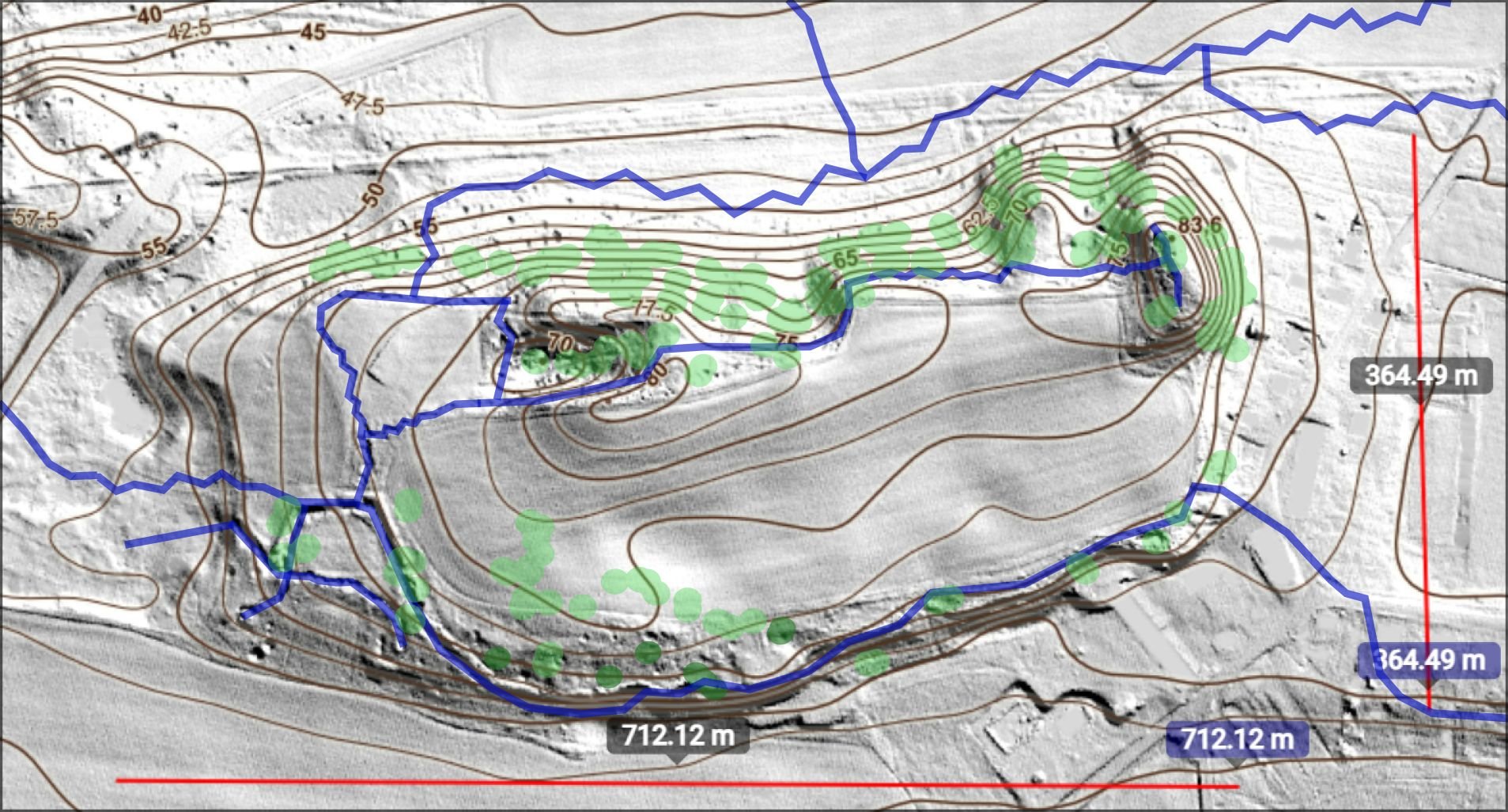Click the 47.5 contour elevation label
Screen dimensions: 1508x812
[x=363, y=102]
